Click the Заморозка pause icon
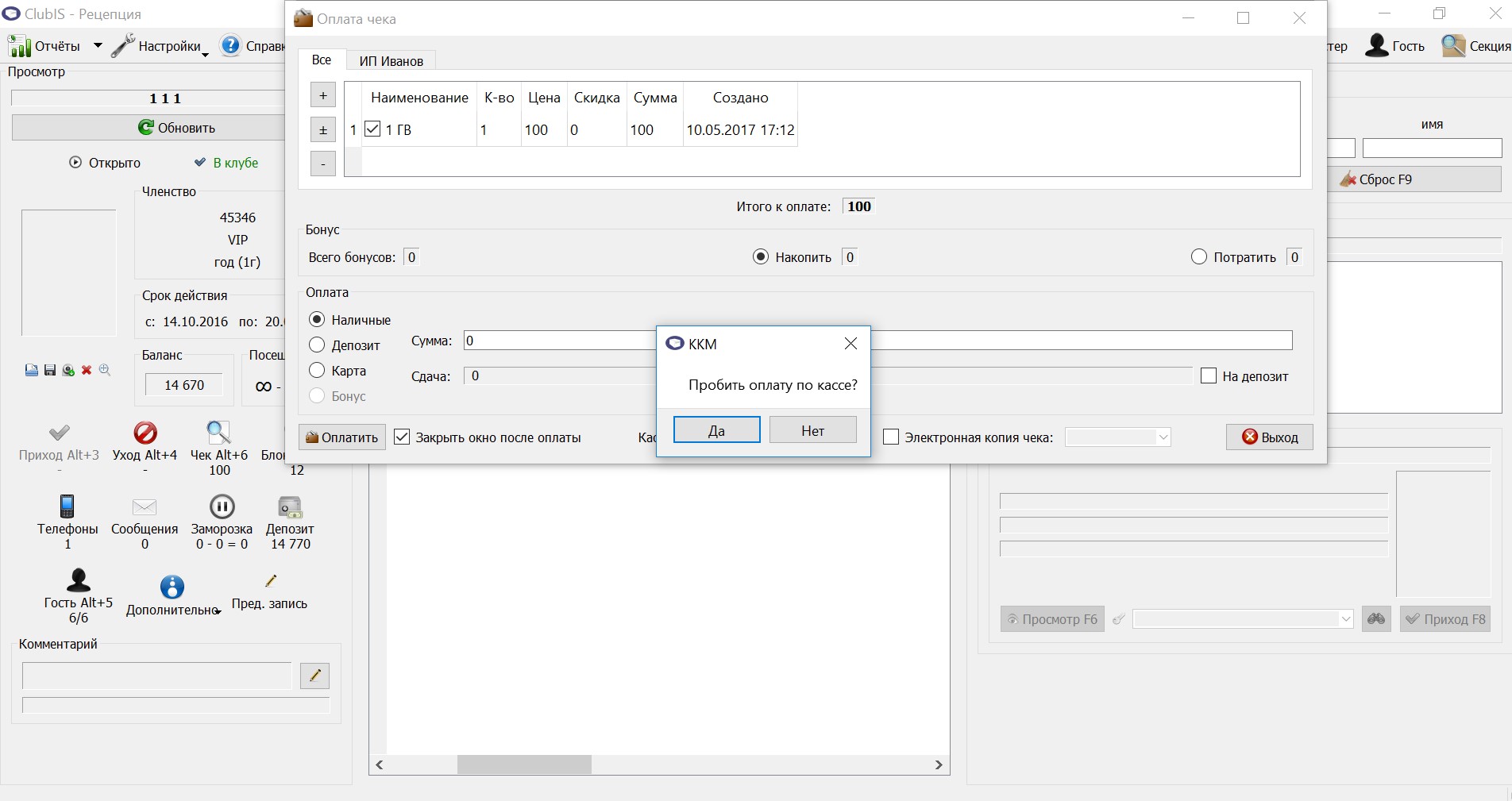Viewport: 1512px width, 801px height. 222,506
